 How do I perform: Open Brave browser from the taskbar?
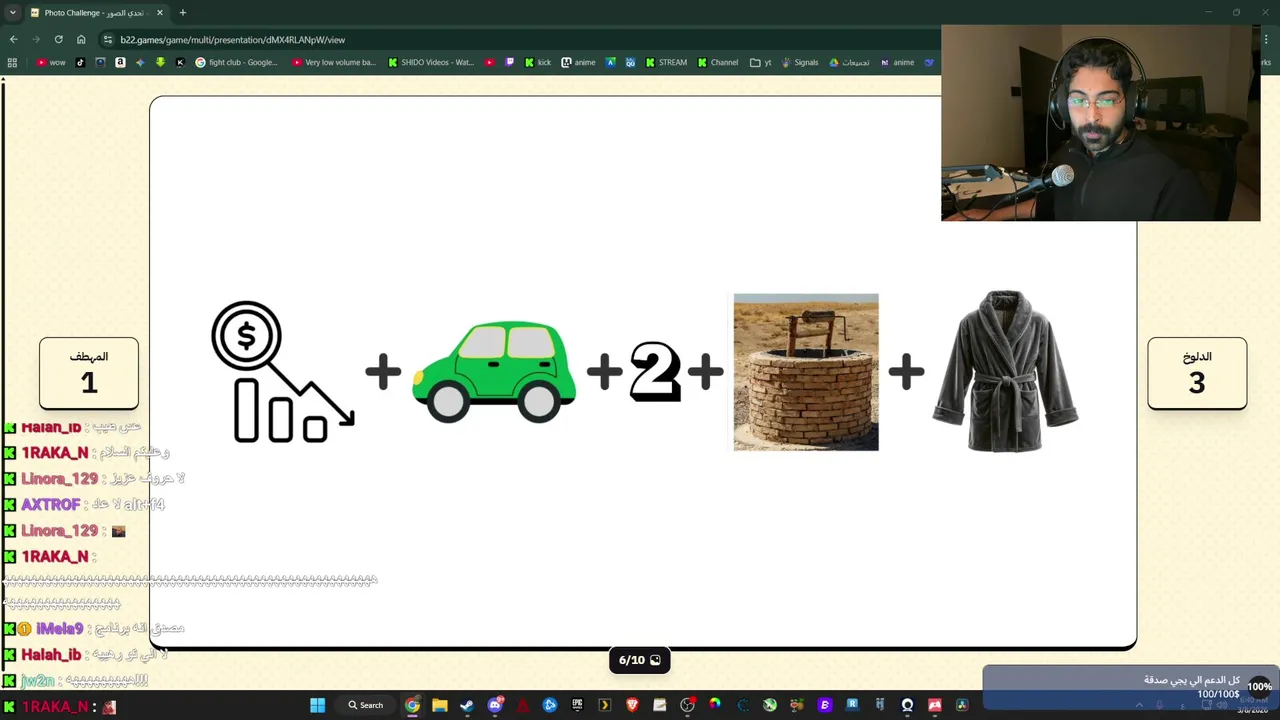click(x=632, y=705)
